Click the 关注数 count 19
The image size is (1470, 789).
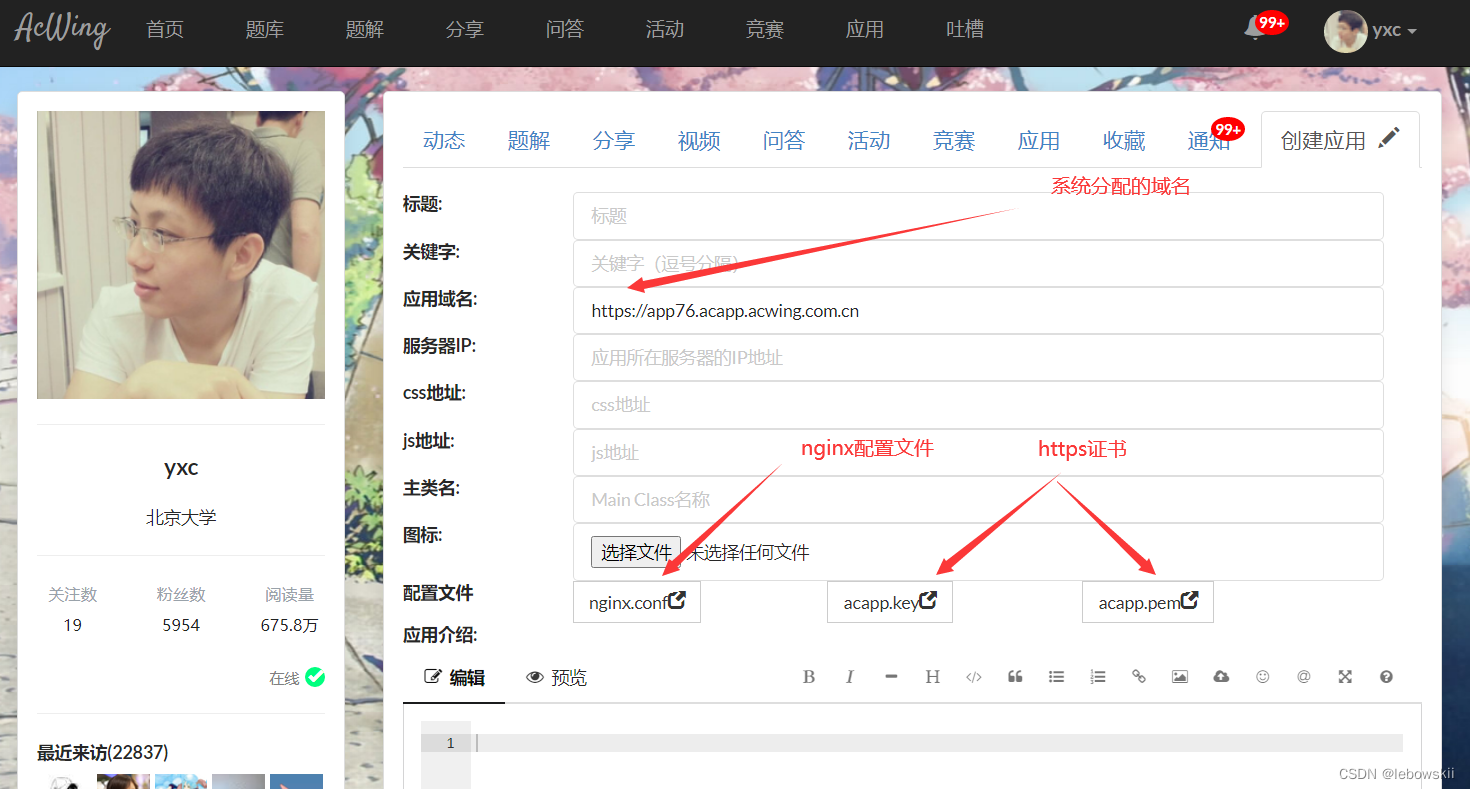(72, 625)
